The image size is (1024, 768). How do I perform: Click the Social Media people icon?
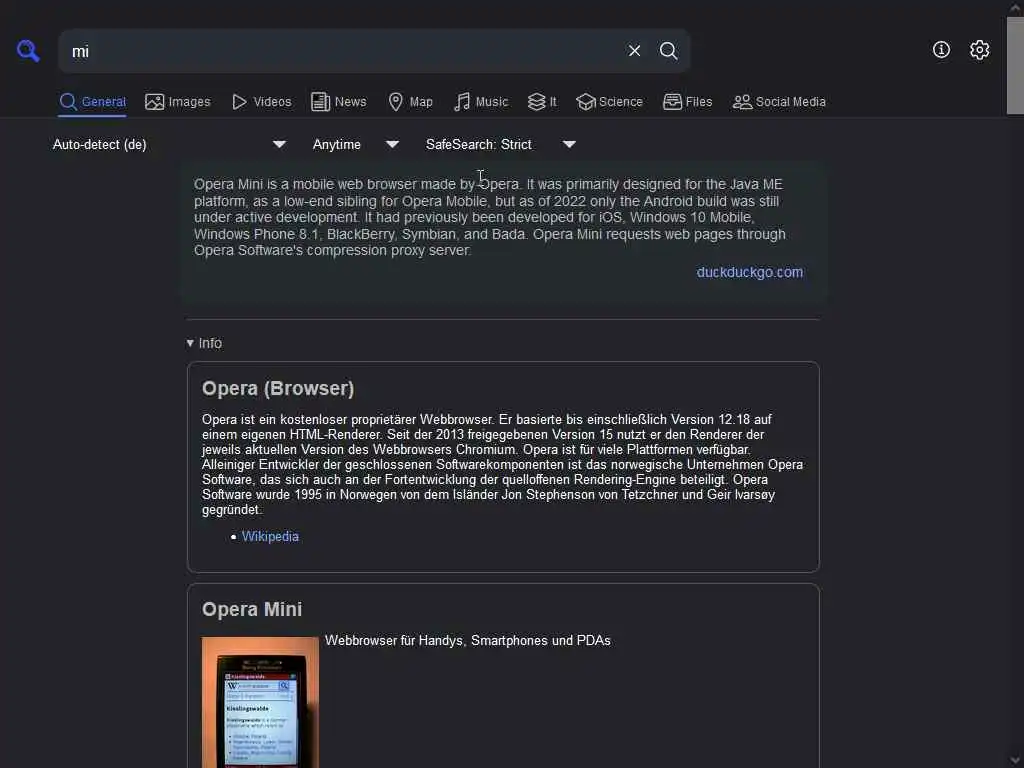(x=743, y=102)
